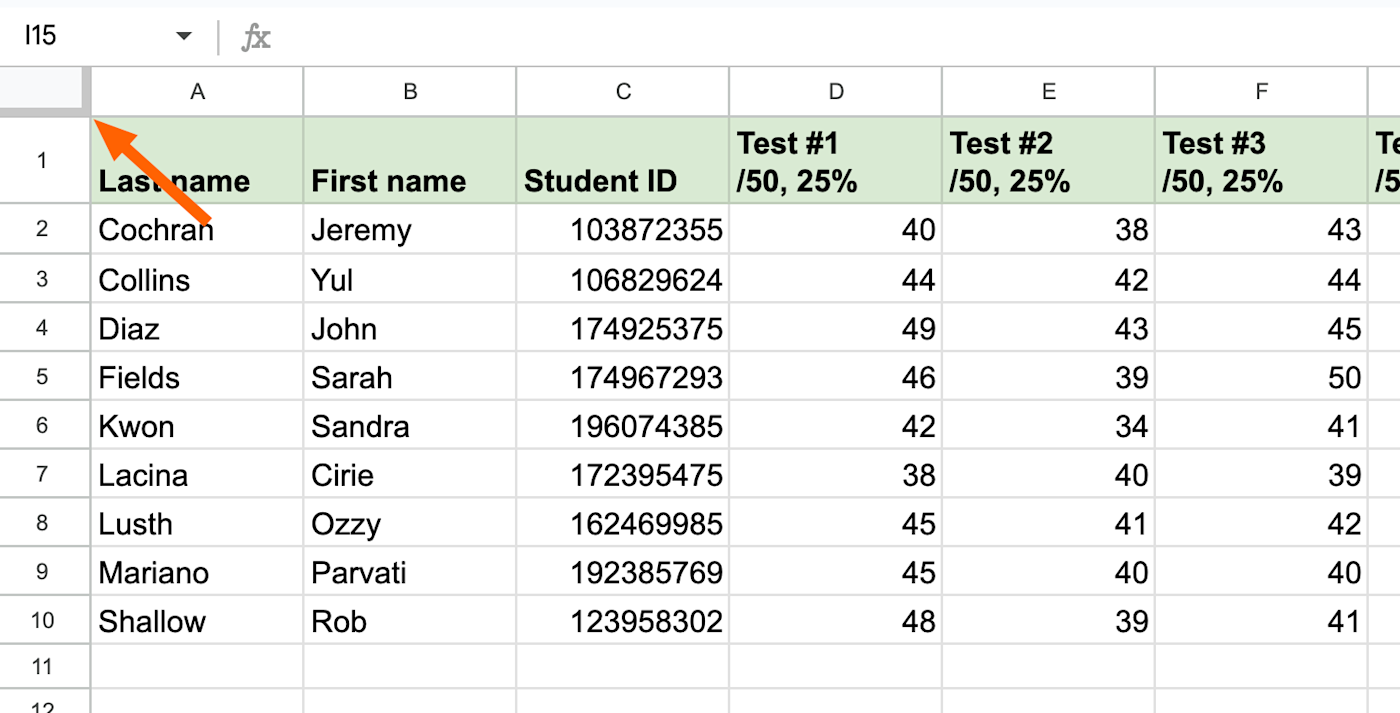Select column C header
This screenshot has height=713, width=1400.
pos(623,92)
